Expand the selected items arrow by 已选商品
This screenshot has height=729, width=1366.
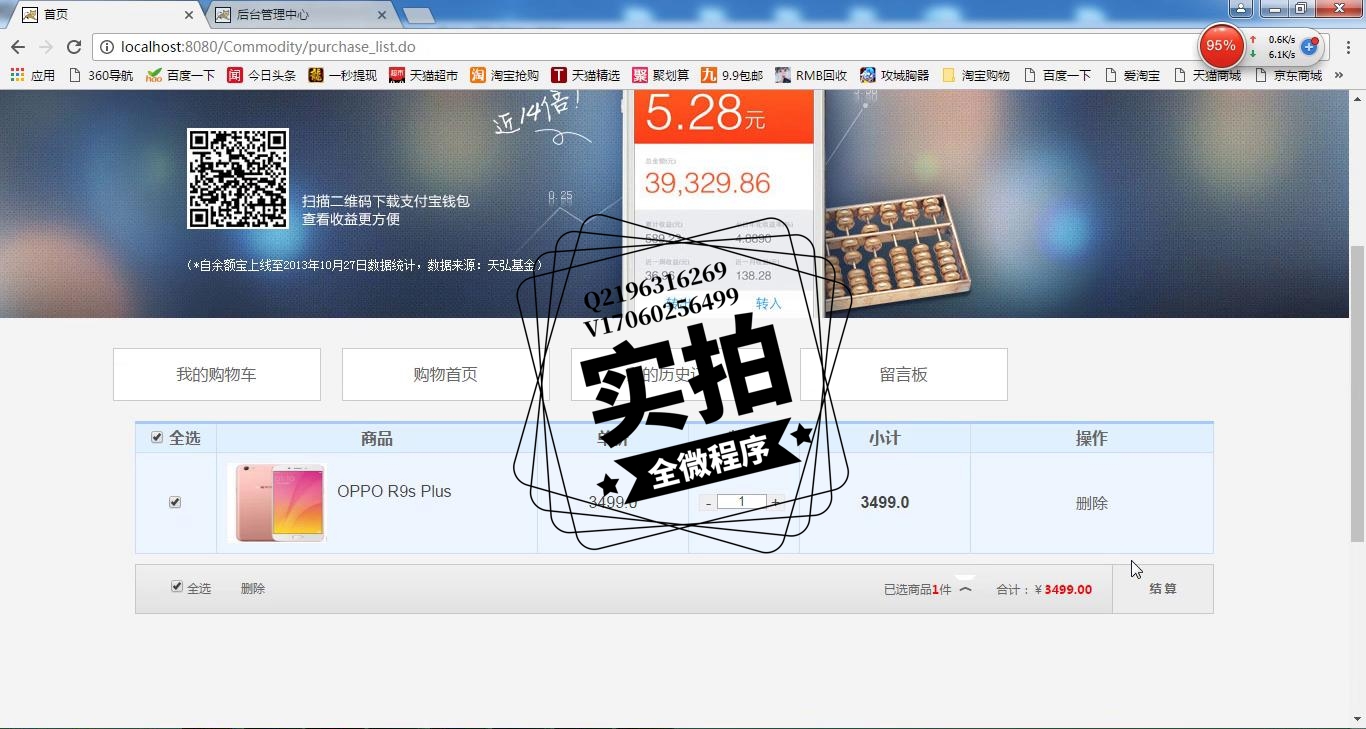tap(965, 589)
